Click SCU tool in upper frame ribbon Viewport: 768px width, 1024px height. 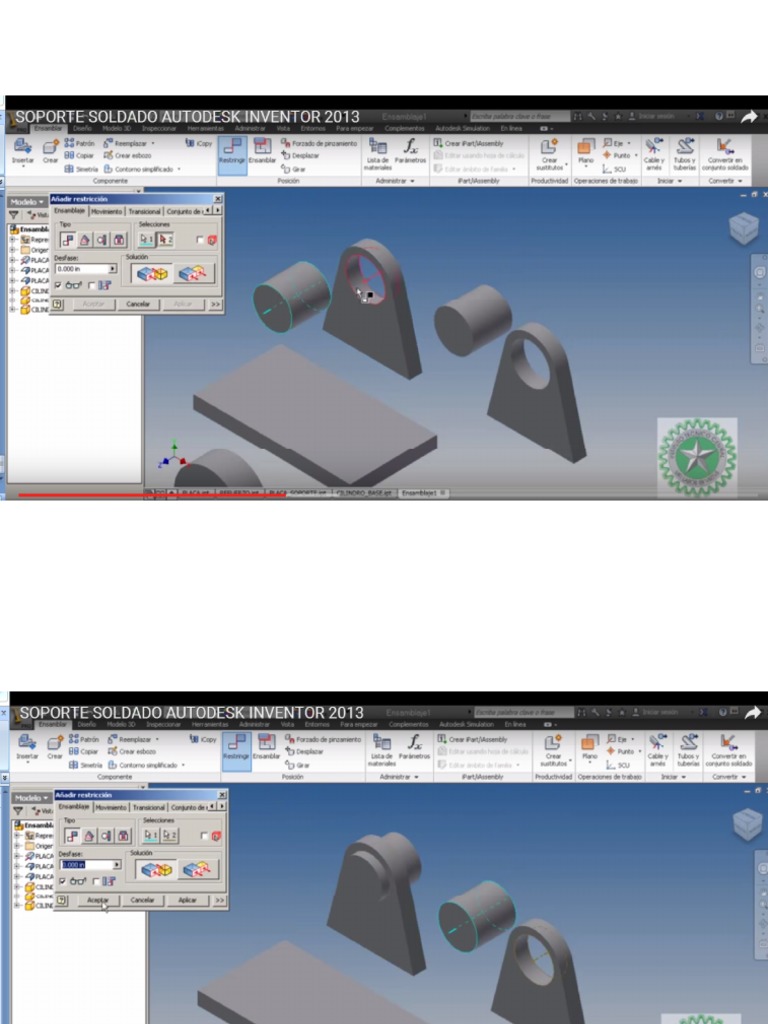coord(614,169)
